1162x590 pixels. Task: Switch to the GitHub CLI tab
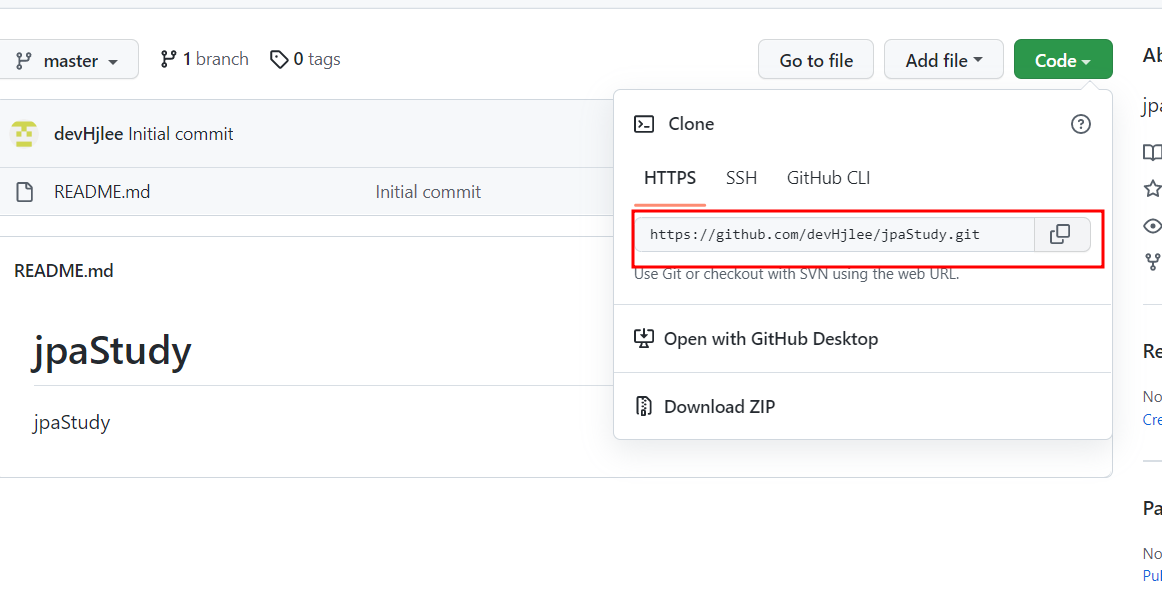[829, 178]
